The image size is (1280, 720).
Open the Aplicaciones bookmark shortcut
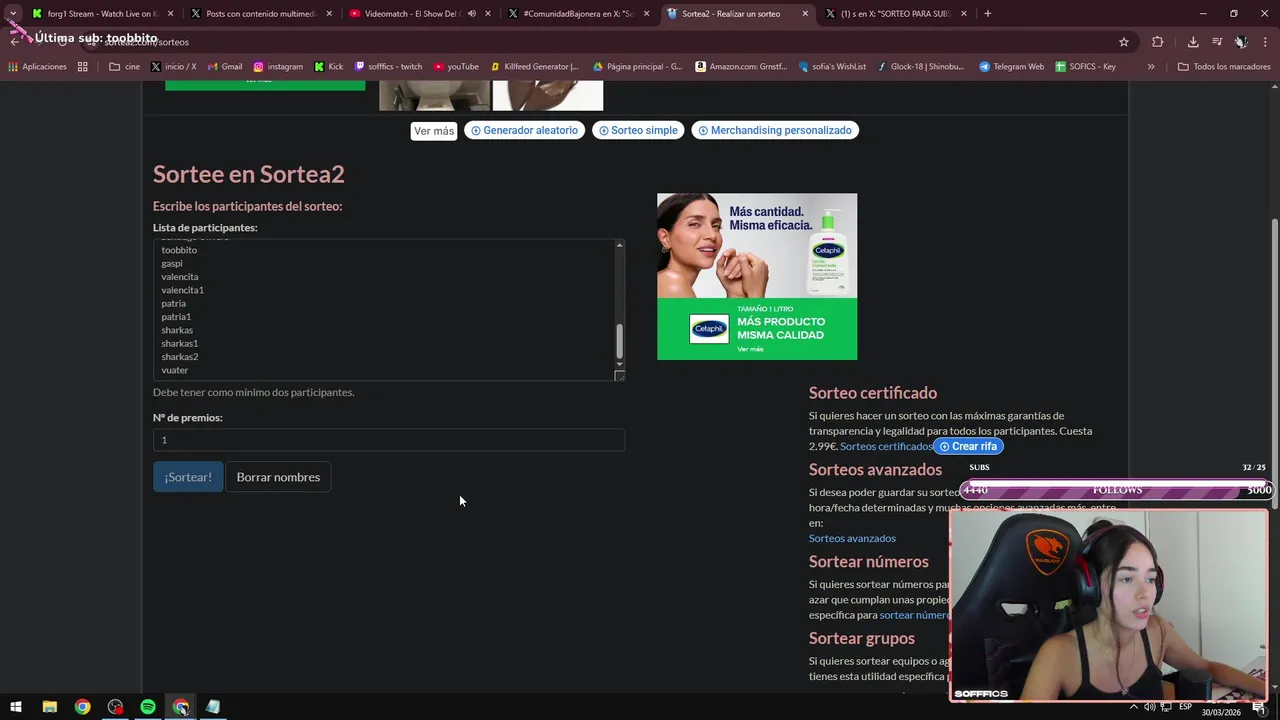(37, 67)
